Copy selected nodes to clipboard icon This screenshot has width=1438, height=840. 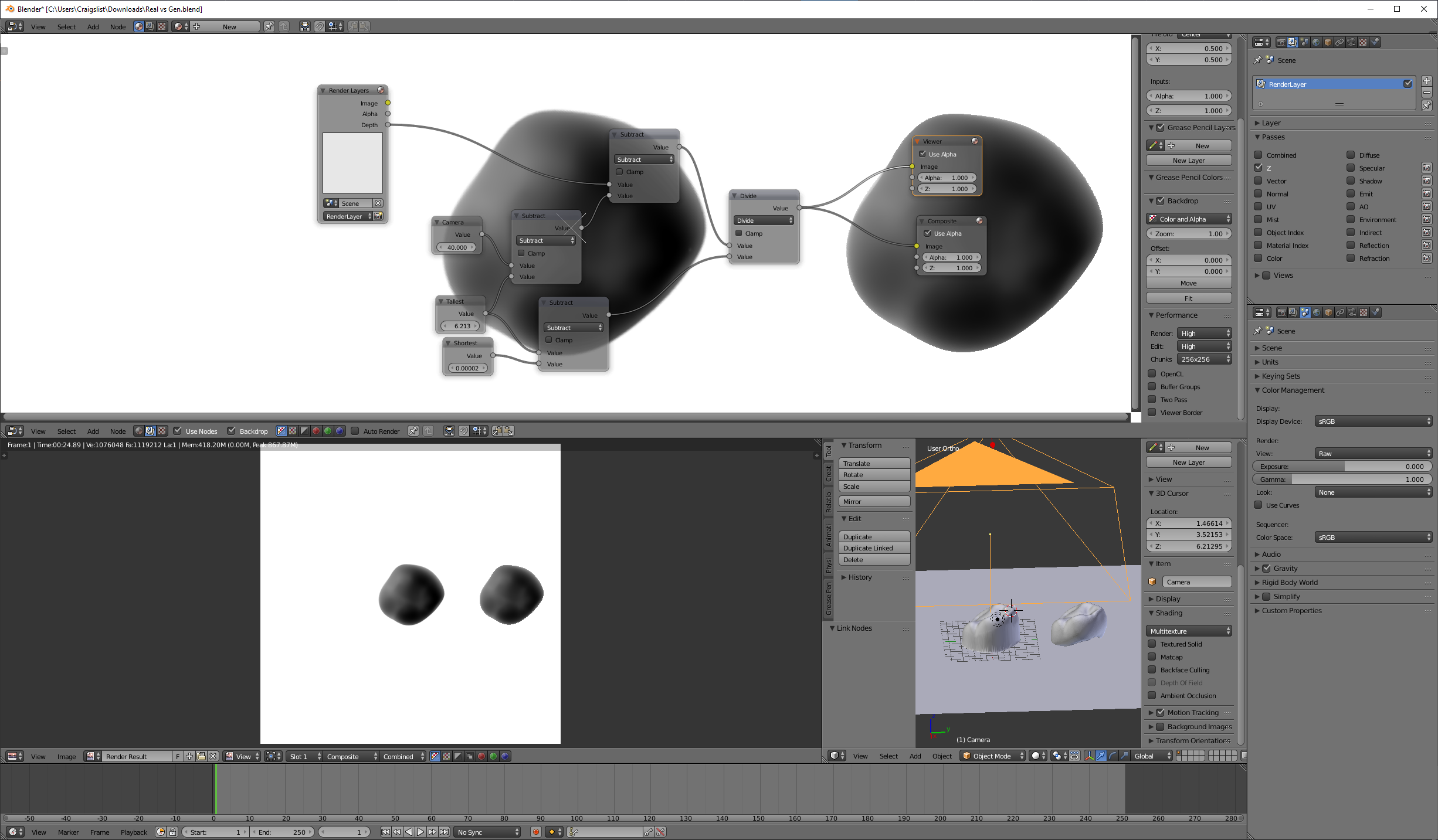click(x=497, y=431)
